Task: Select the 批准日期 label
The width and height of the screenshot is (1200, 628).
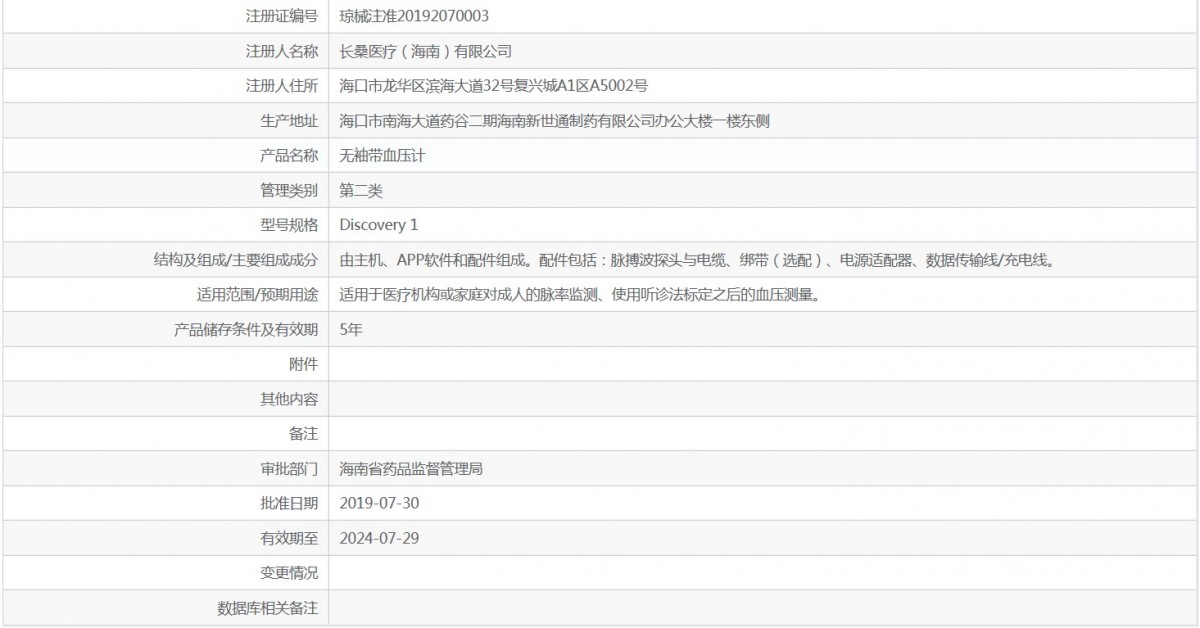Action: tap(289, 503)
